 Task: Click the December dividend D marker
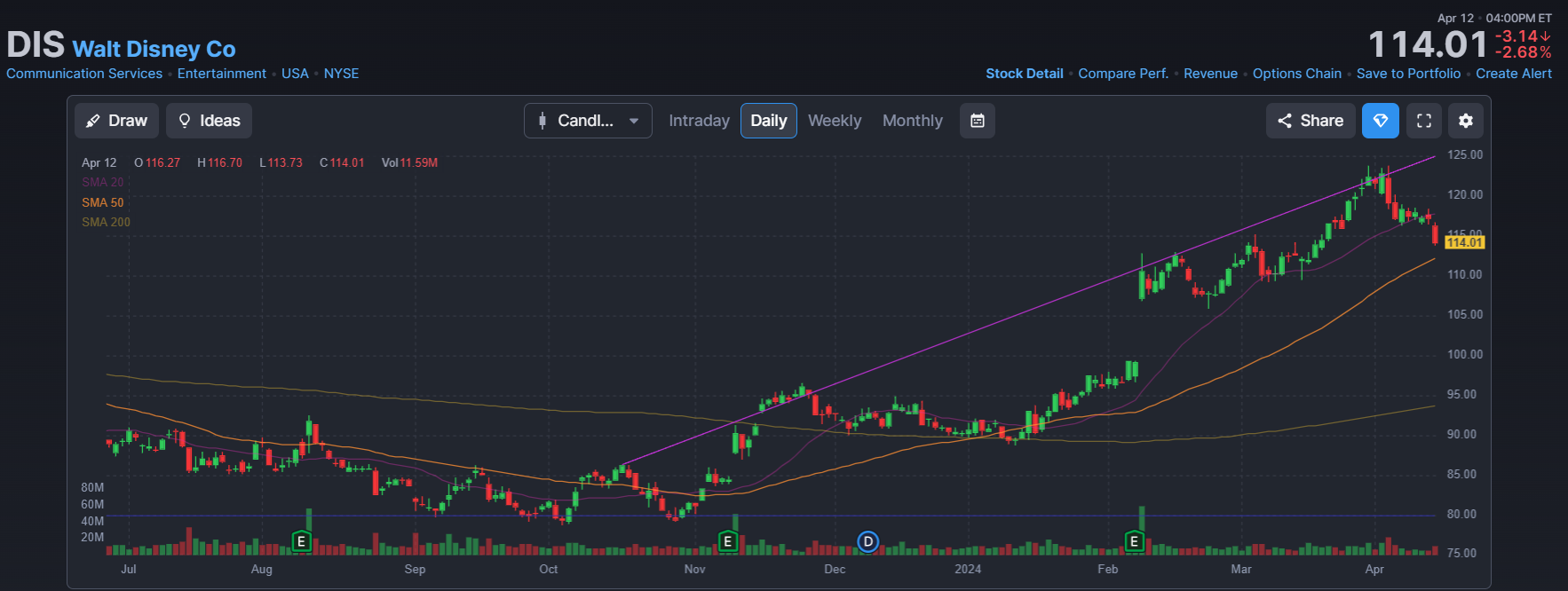pyautogui.click(x=867, y=541)
